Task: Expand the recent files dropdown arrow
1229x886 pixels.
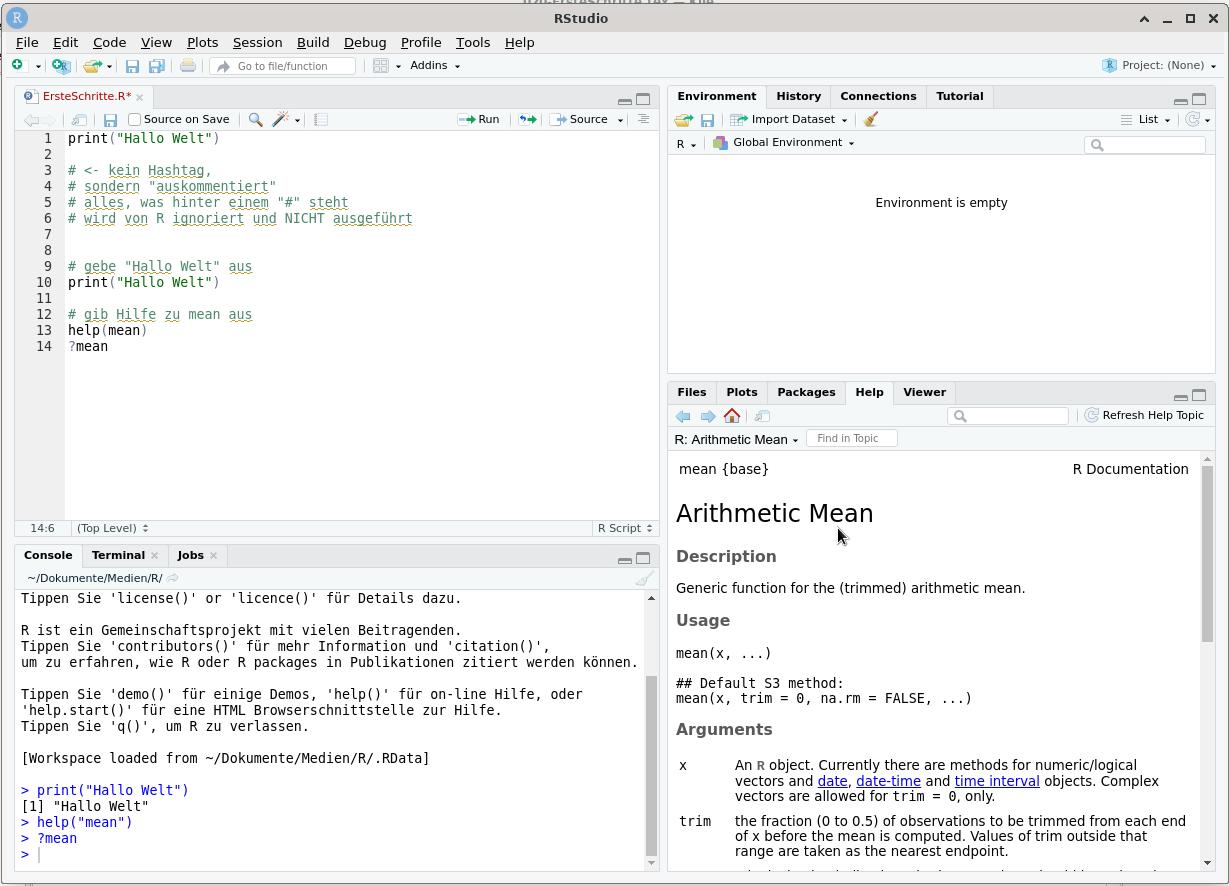Action: 110,66
